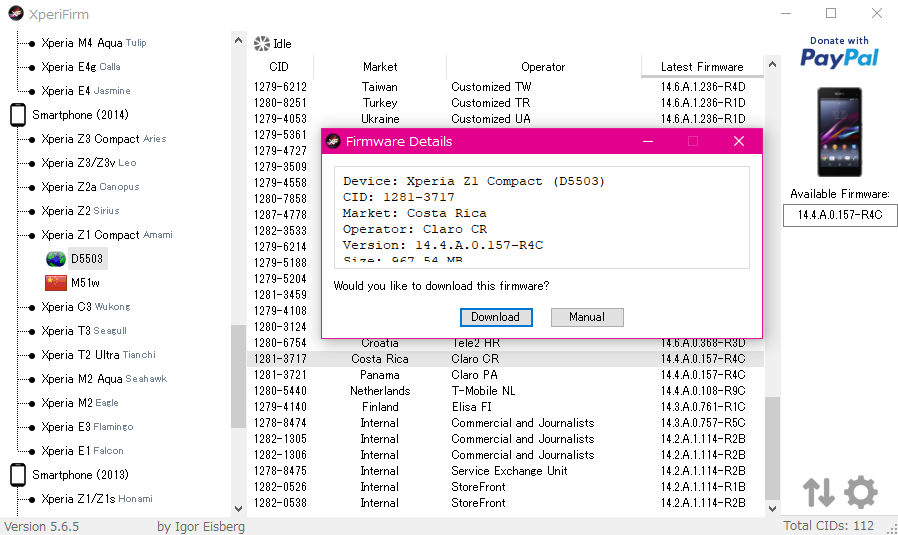
Task: Click the Donate with PayPal logo
Action: (839, 52)
